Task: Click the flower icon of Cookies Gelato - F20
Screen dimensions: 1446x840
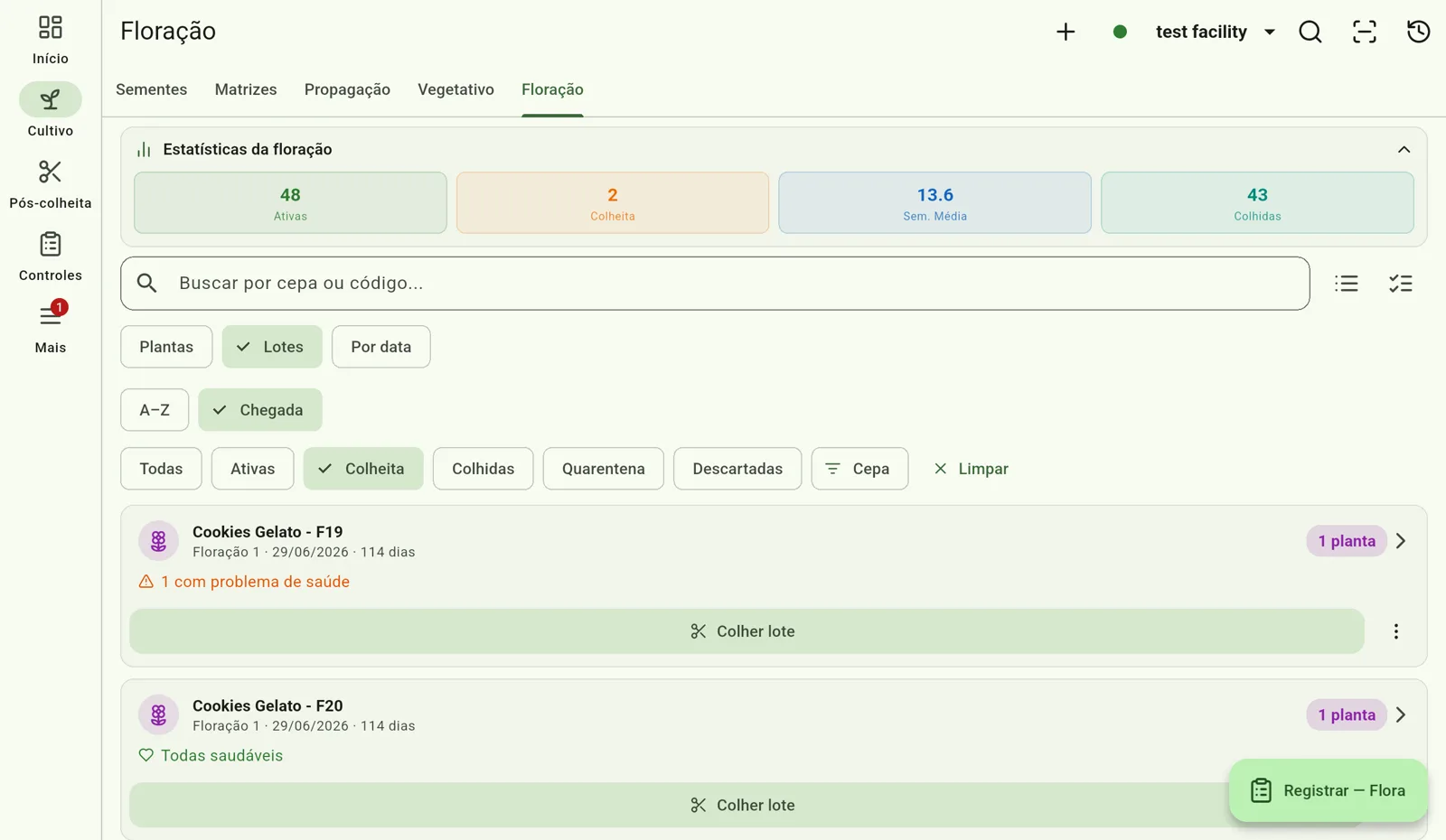Action: pyautogui.click(x=158, y=714)
